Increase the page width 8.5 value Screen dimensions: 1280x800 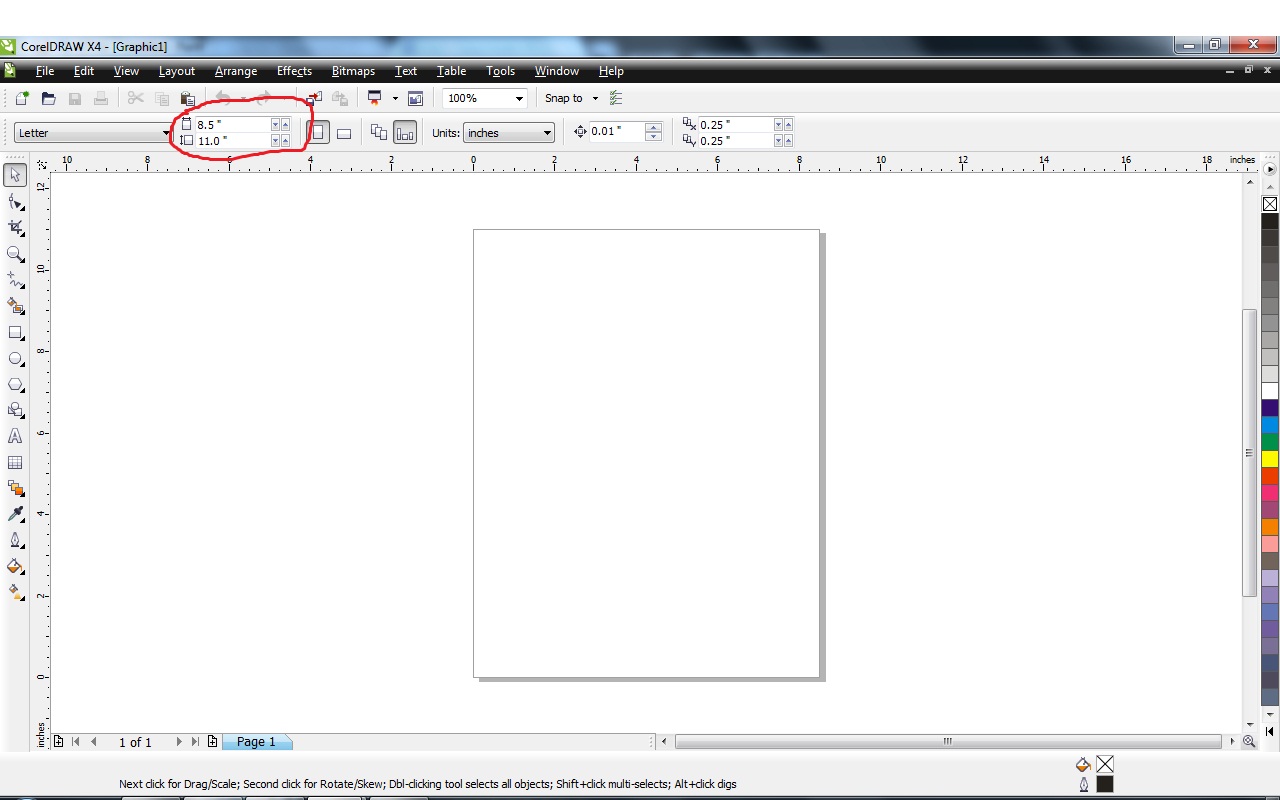286,124
